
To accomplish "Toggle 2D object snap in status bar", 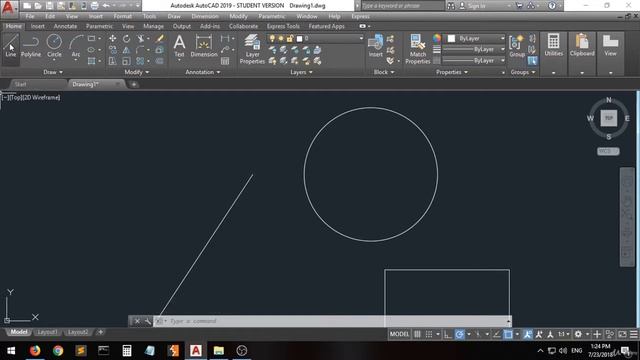I will tap(508, 334).
